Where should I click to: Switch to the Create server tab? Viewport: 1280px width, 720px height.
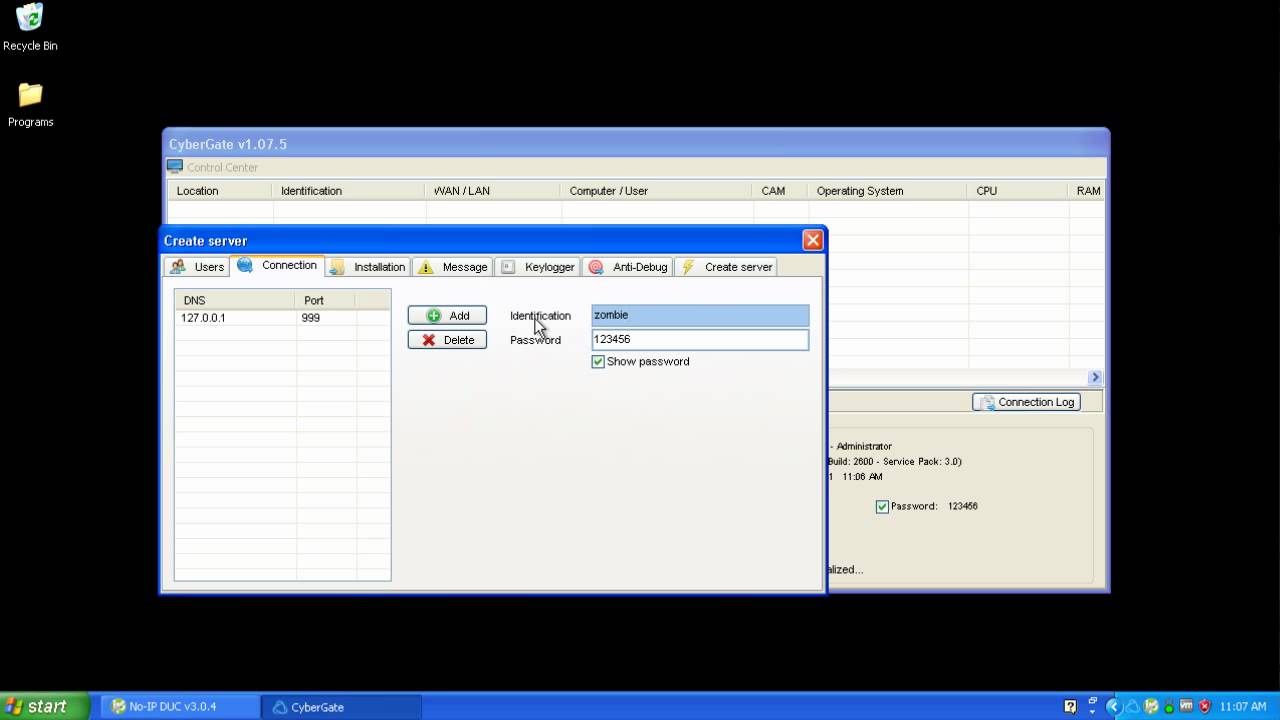[727, 267]
